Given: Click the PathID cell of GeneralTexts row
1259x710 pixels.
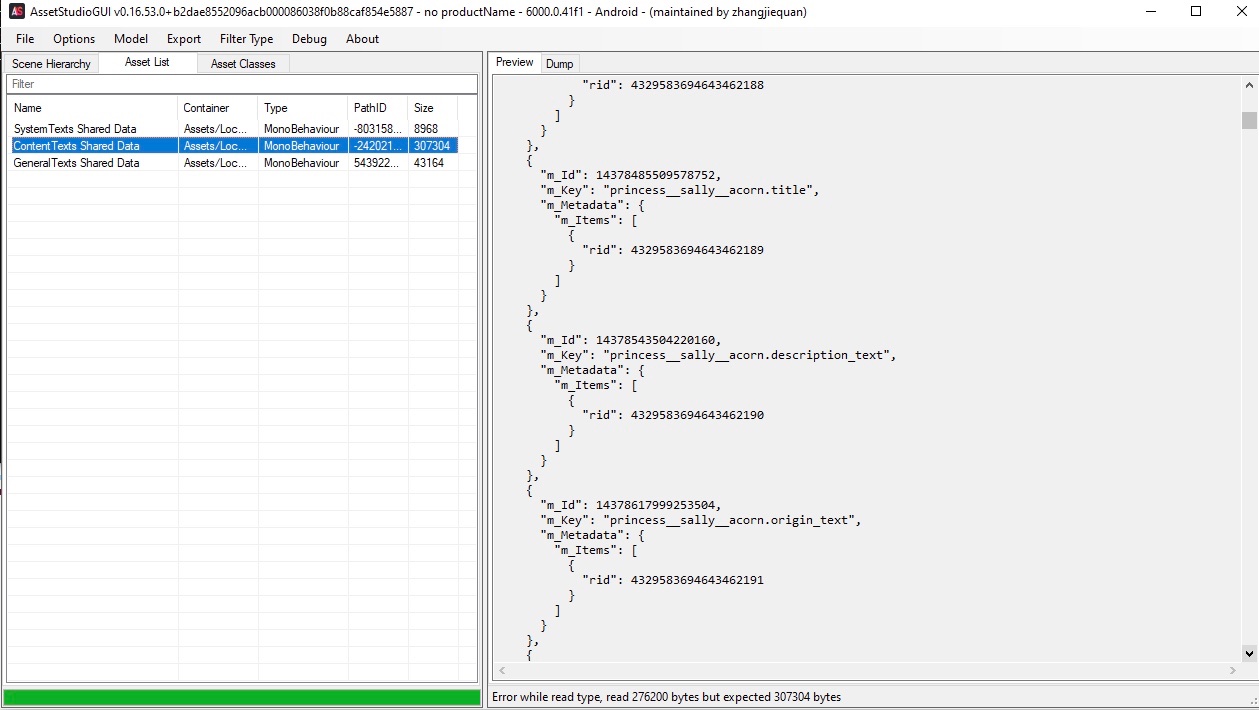Looking at the screenshot, I should [378, 163].
